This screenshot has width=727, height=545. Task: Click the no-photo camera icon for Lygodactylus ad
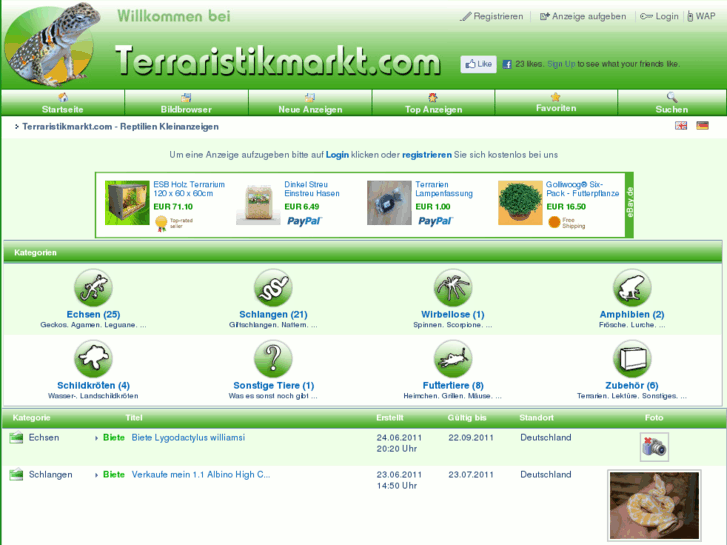(x=654, y=447)
